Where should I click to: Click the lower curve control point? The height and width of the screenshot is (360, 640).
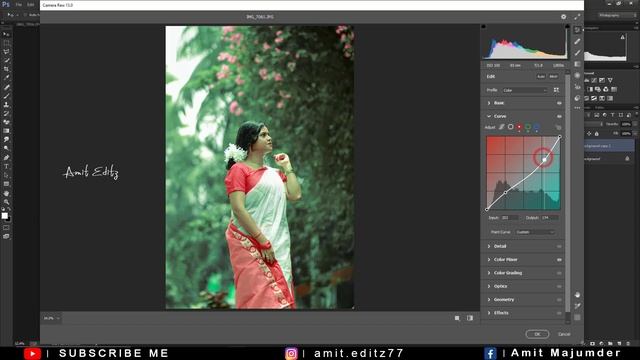(505, 192)
